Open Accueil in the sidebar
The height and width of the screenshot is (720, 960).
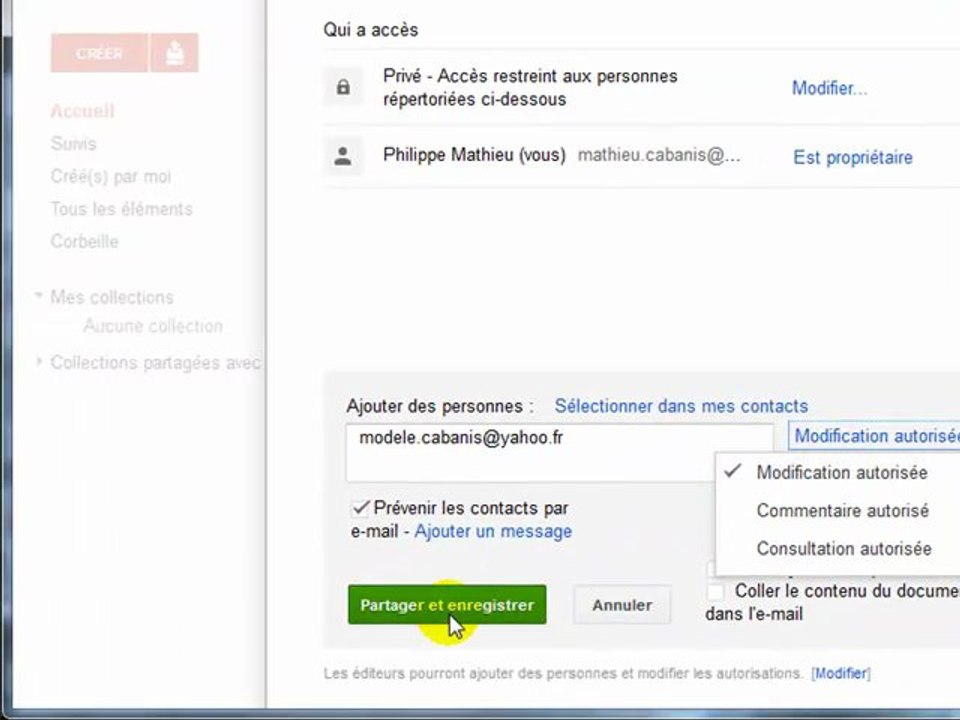(83, 111)
